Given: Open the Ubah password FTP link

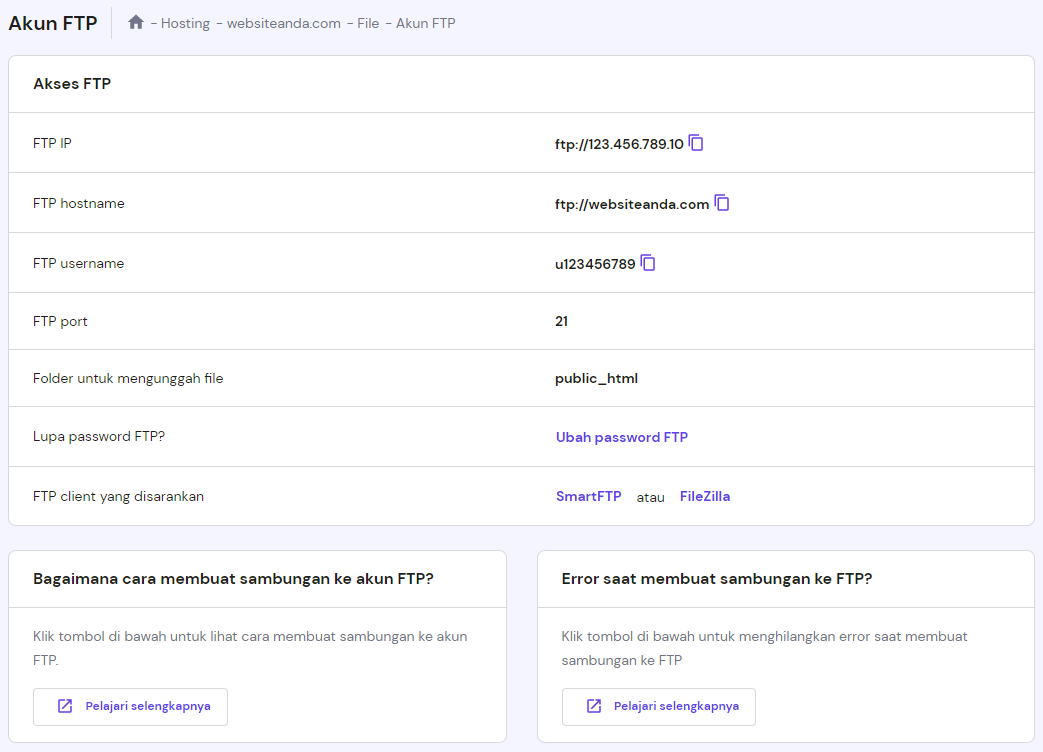Looking at the screenshot, I should coord(622,437).
